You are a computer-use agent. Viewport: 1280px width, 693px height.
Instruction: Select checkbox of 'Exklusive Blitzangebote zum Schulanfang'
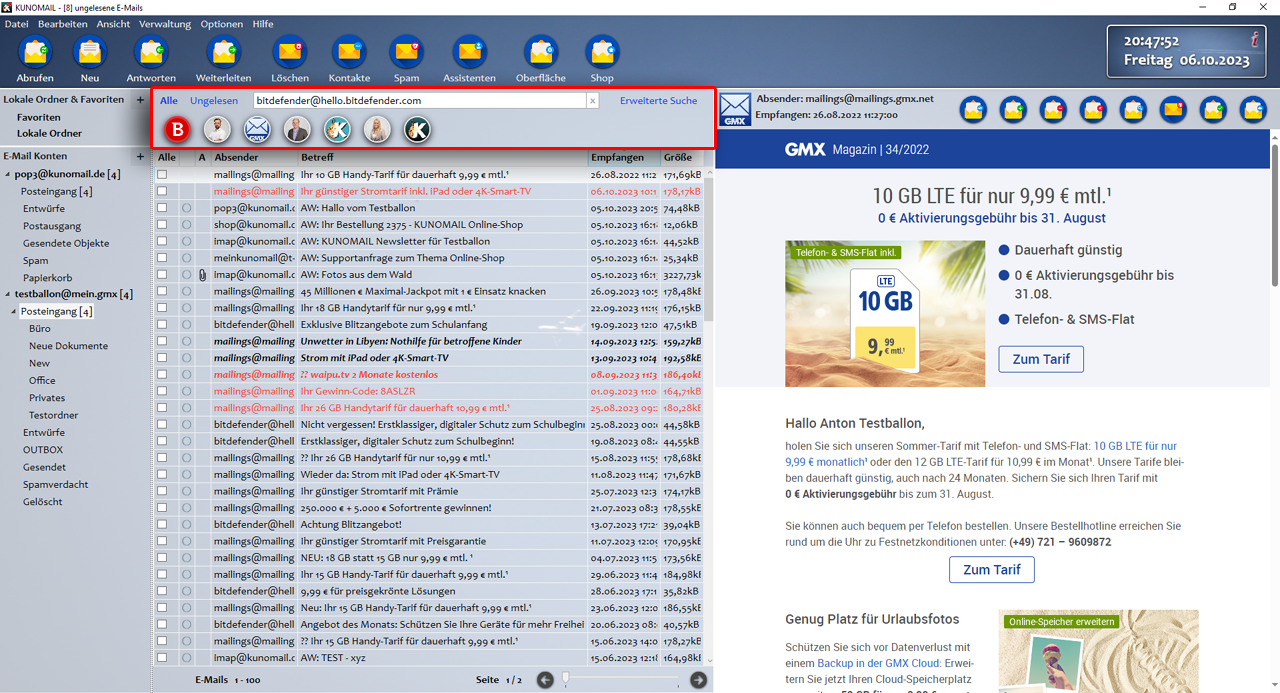pyautogui.click(x=162, y=324)
